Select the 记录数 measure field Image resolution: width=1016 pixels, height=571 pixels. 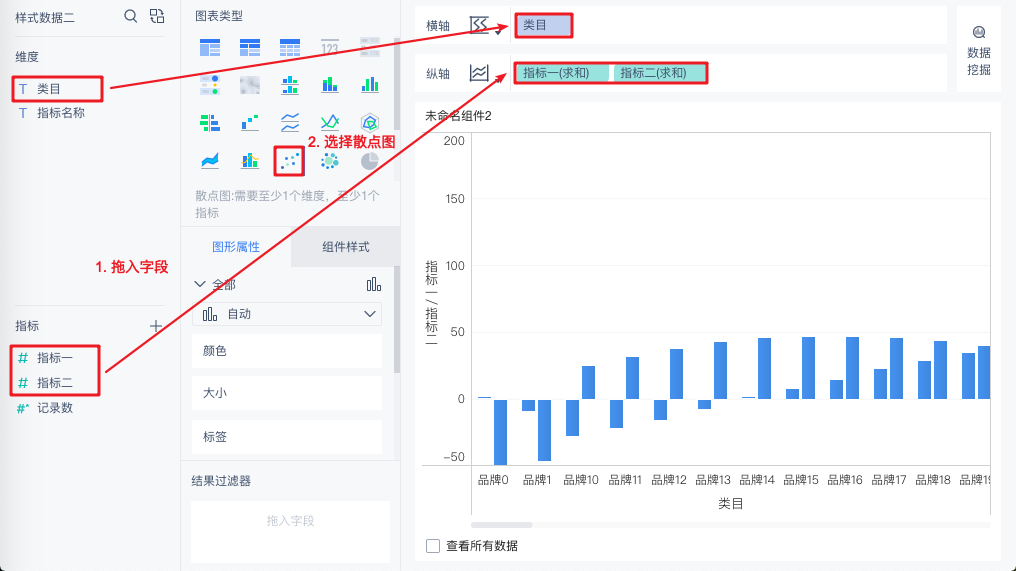click(54, 408)
